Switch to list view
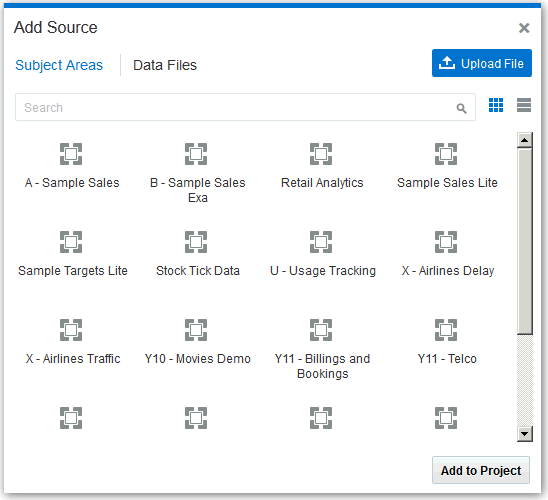The image size is (548, 500). point(524,105)
